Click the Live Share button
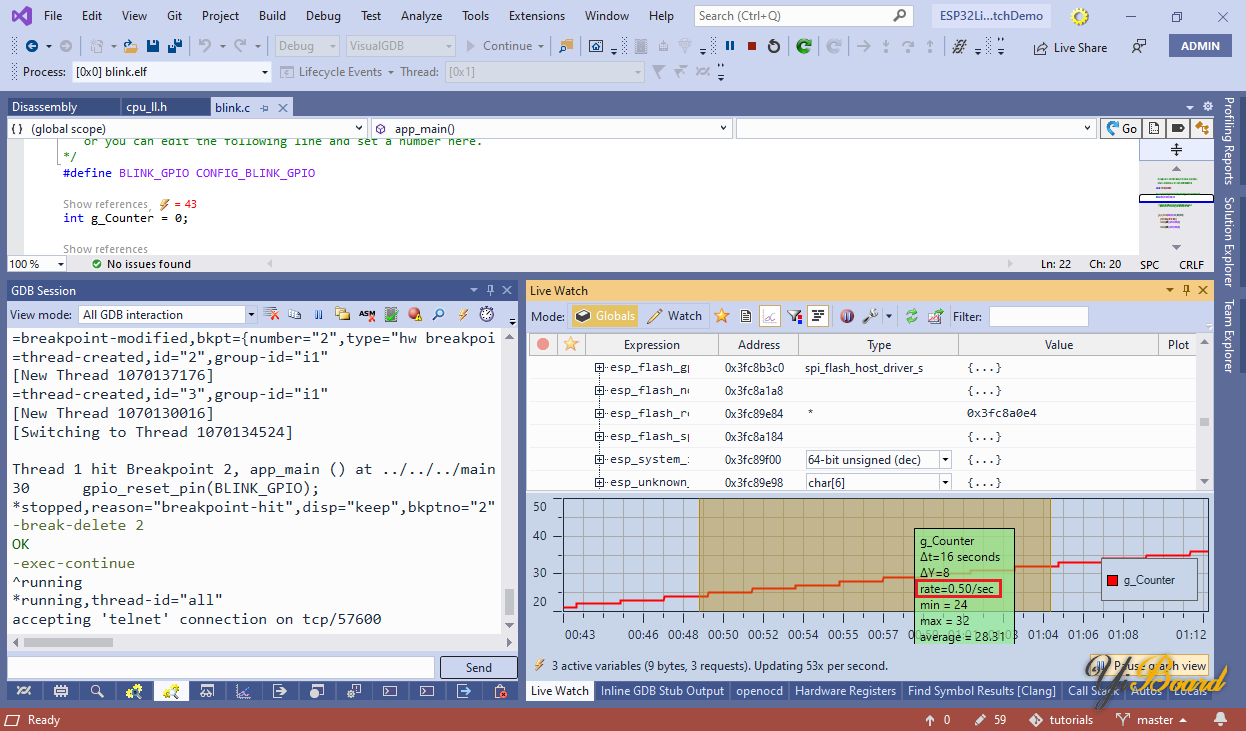The width and height of the screenshot is (1246, 731). (1070, 47)
